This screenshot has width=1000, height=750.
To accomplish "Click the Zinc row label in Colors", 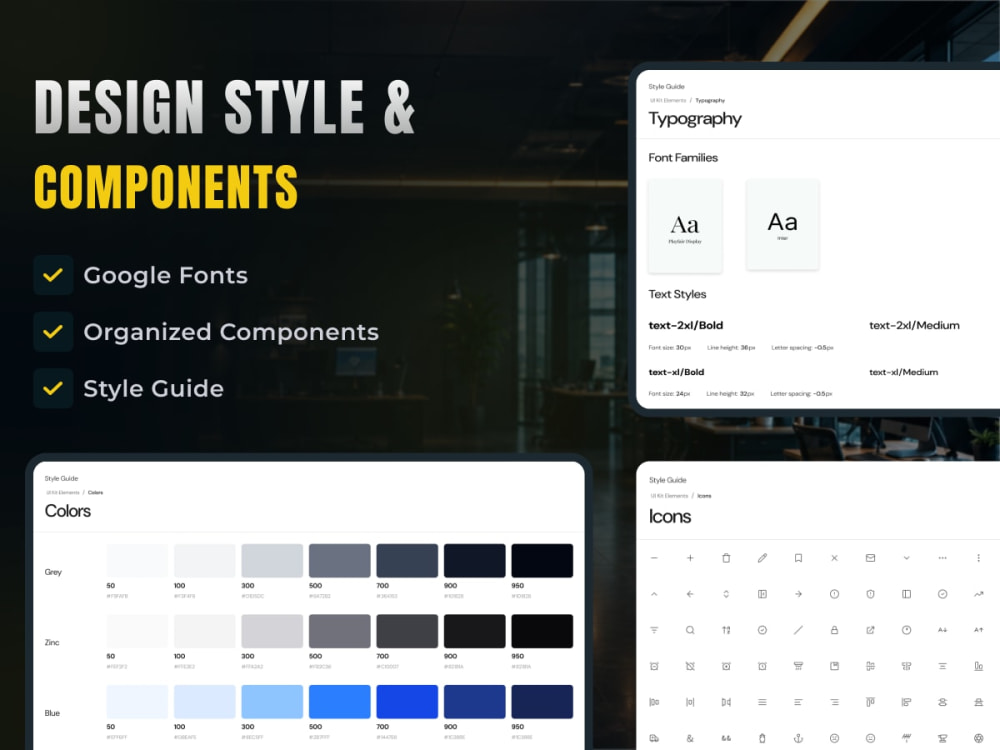I will click(x=52, y=642).
